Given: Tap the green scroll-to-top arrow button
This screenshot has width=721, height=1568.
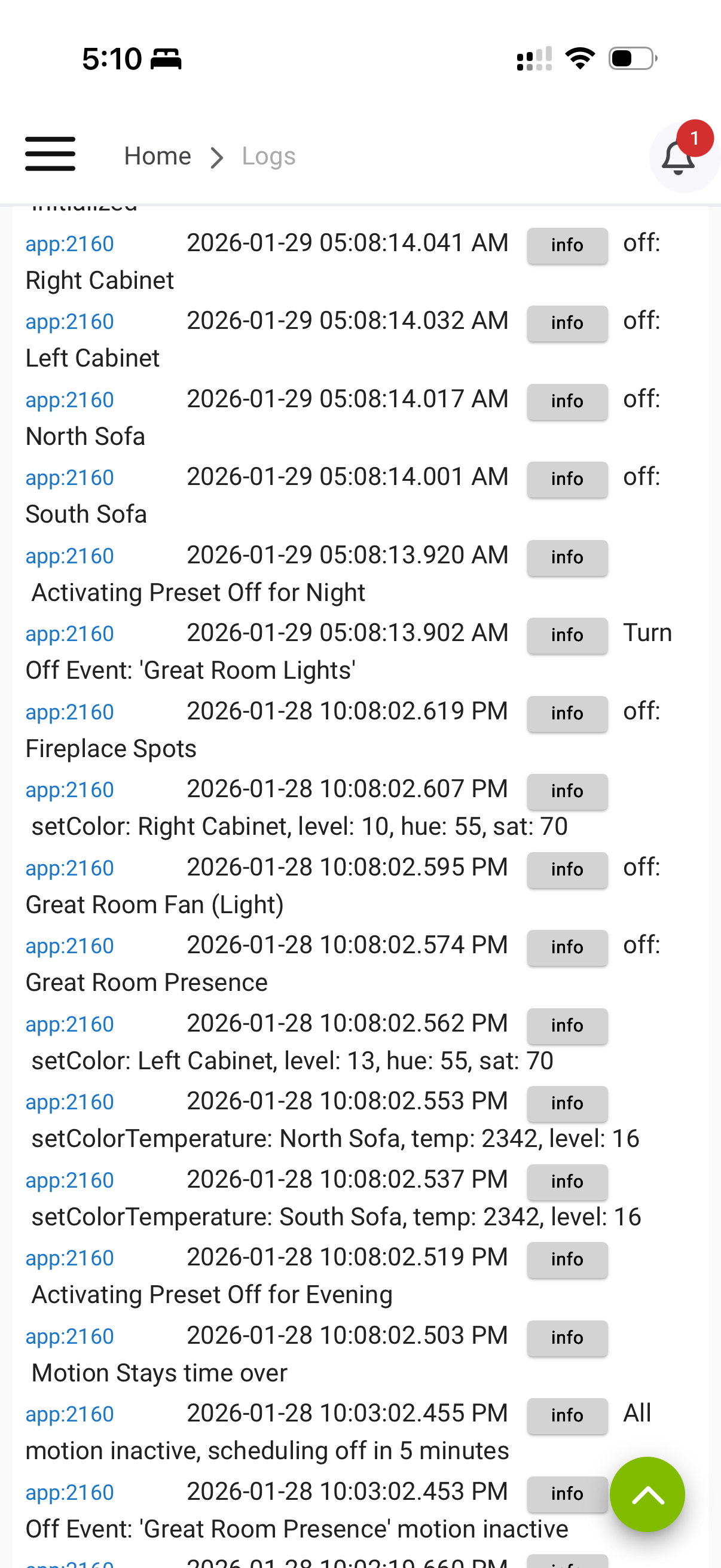Looking at the screenshot, I should [647, 1494].
